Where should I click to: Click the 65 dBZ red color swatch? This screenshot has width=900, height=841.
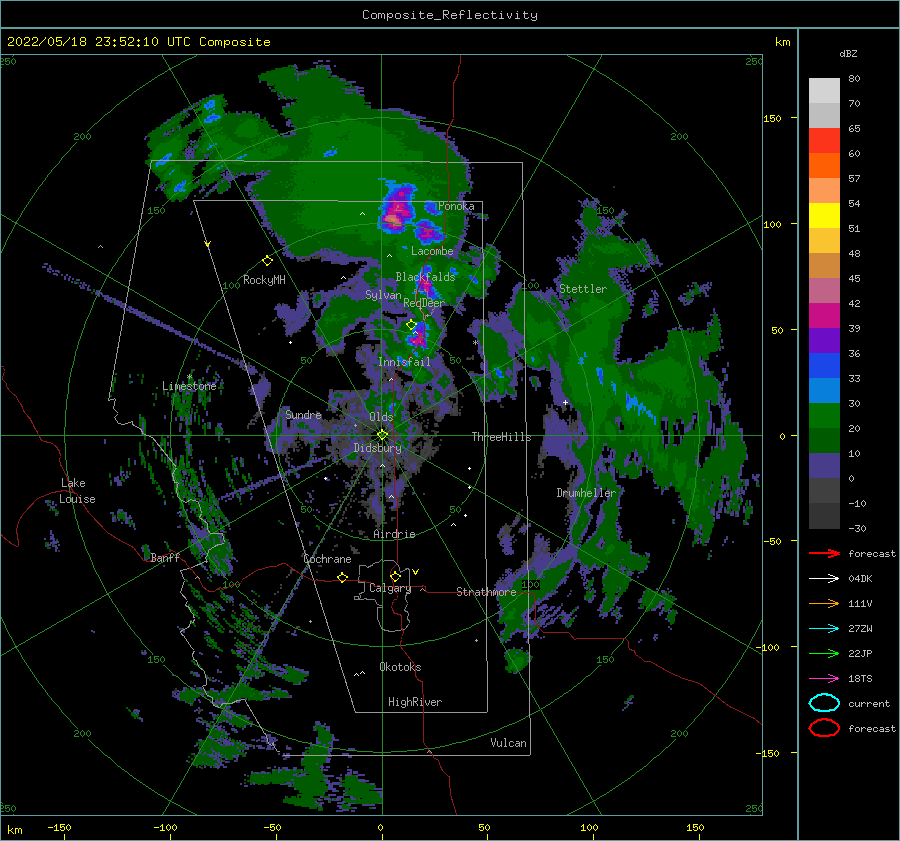(x=824, y=140)
